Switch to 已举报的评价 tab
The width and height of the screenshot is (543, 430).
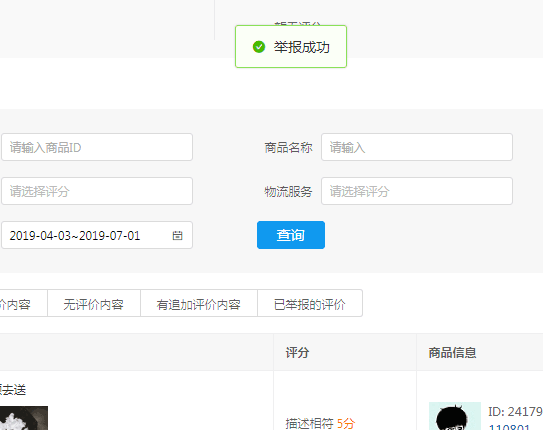click(310, 305)
